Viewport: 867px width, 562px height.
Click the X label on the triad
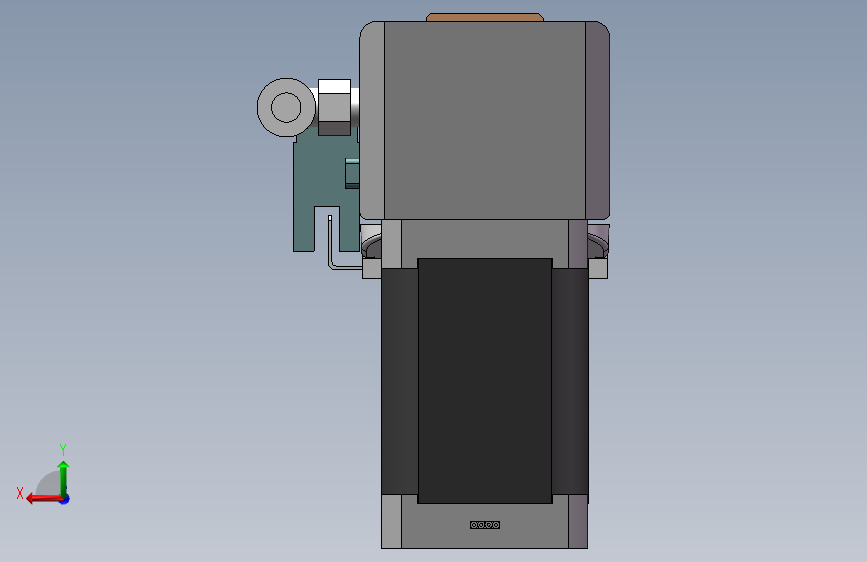click(20, 493)
